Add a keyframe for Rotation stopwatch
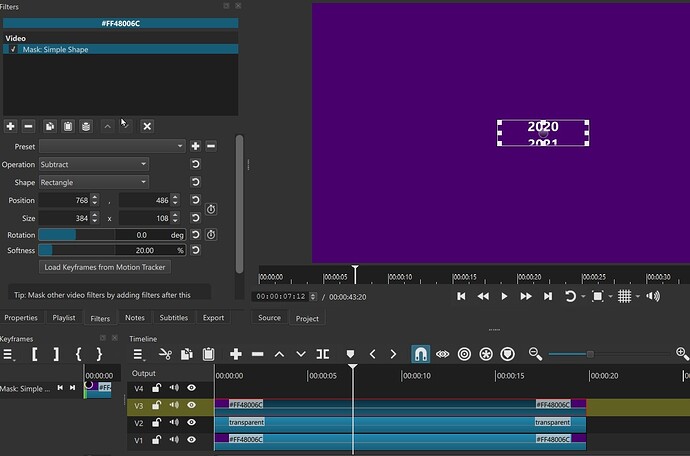Viewport: 690px width, 456px height. click(211, 235)
